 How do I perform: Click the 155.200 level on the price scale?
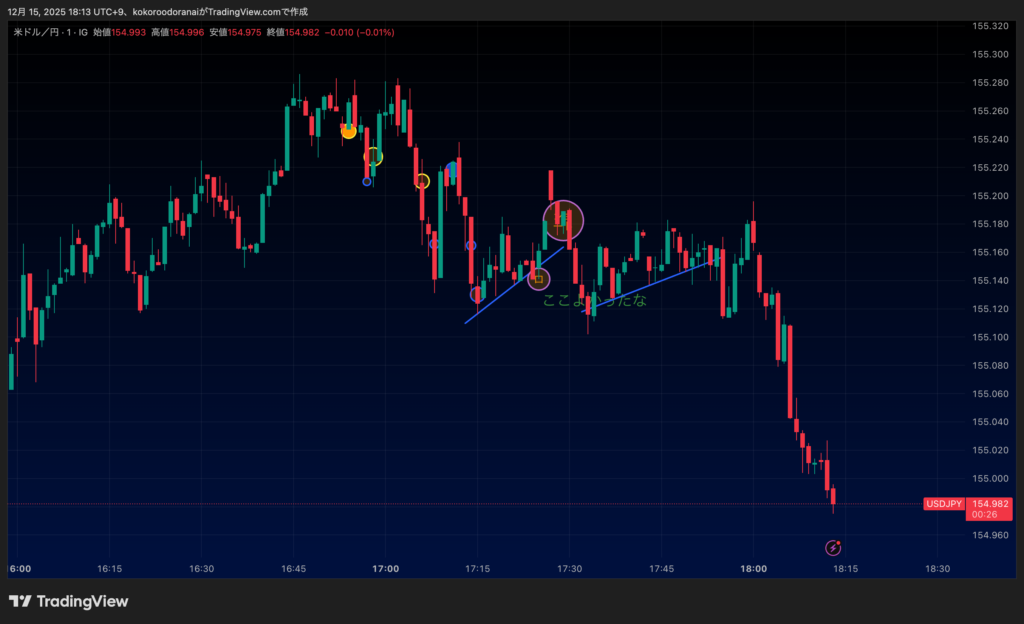click(x=988, y=196)
